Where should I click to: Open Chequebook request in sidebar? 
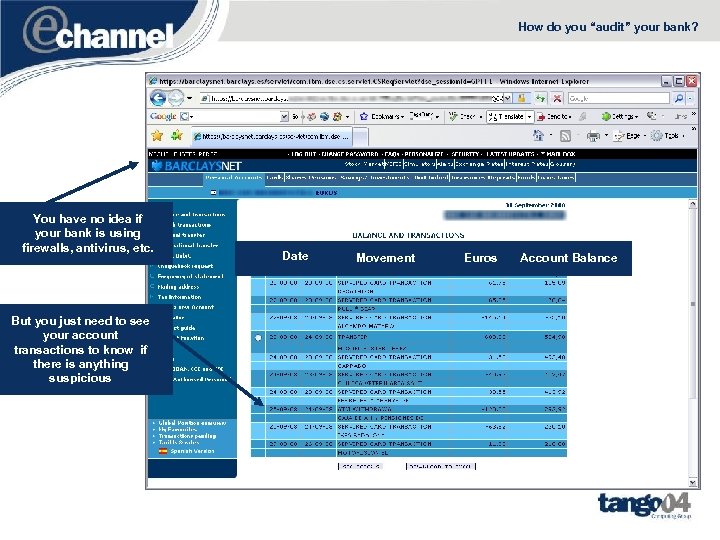point(185,266)
